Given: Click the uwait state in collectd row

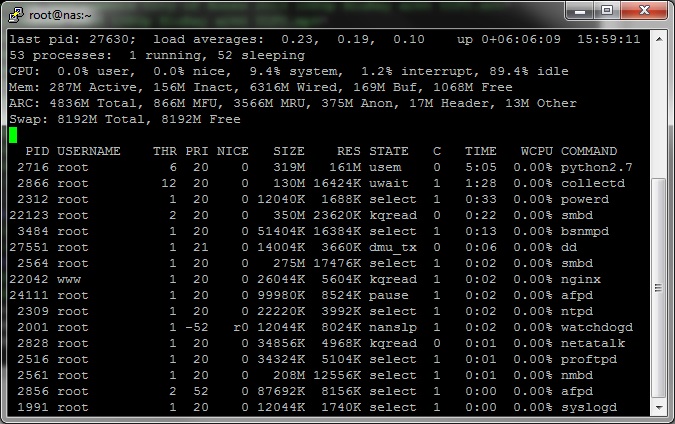Looking at the screenshot, I should (389, 183).
